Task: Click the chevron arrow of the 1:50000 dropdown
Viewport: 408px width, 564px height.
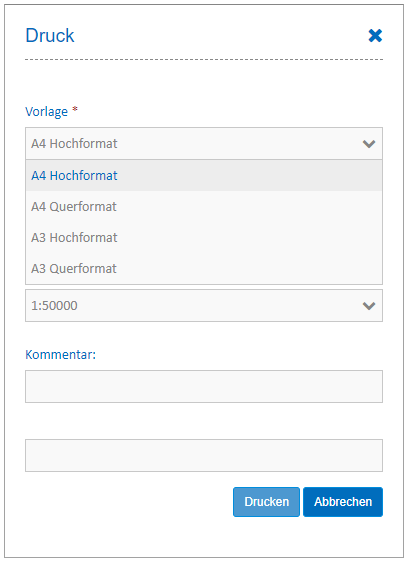Action: click(x=369, y=306)
